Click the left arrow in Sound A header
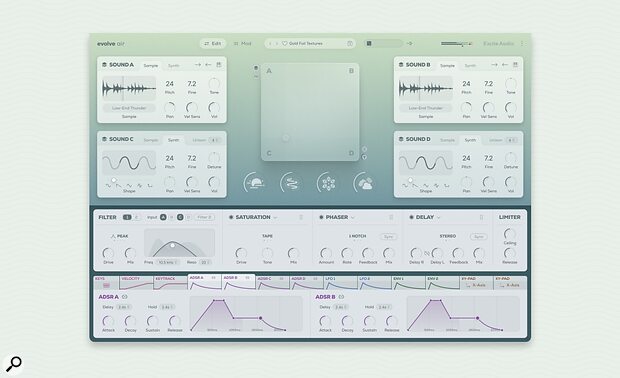This screenshot has width=620, height=378. (208, 65)
